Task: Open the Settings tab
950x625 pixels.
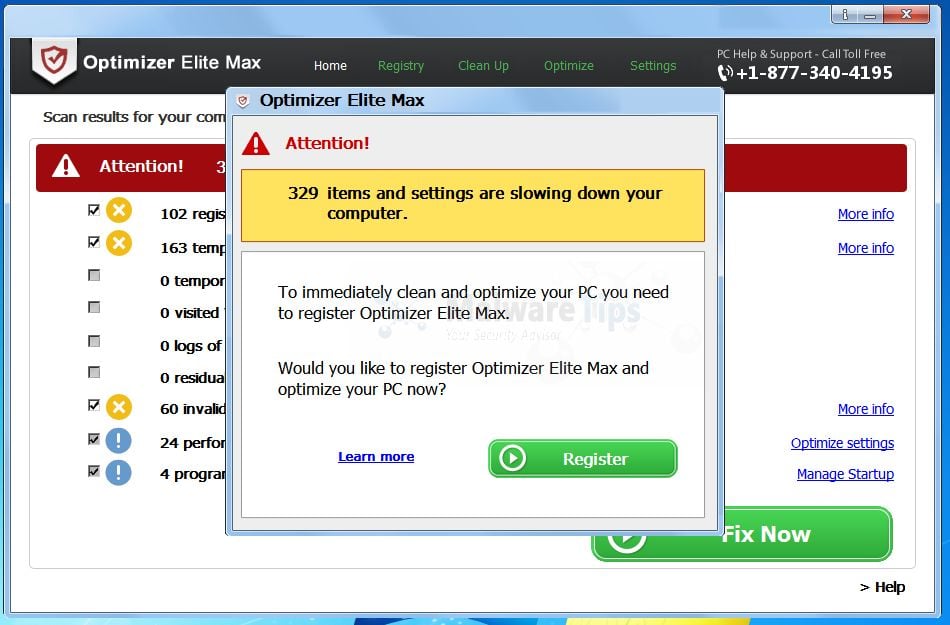Action: tap(653, 65)
